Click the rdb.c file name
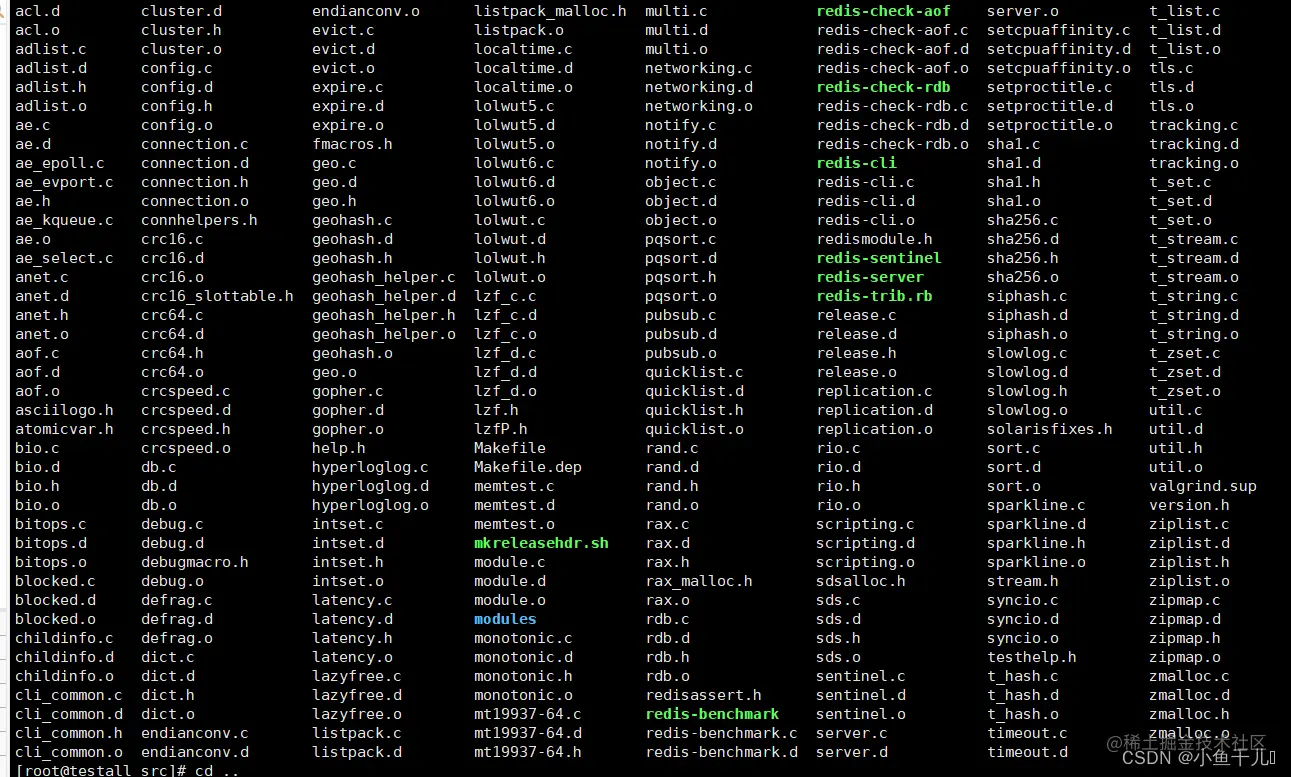 click(x=667, y=619)
